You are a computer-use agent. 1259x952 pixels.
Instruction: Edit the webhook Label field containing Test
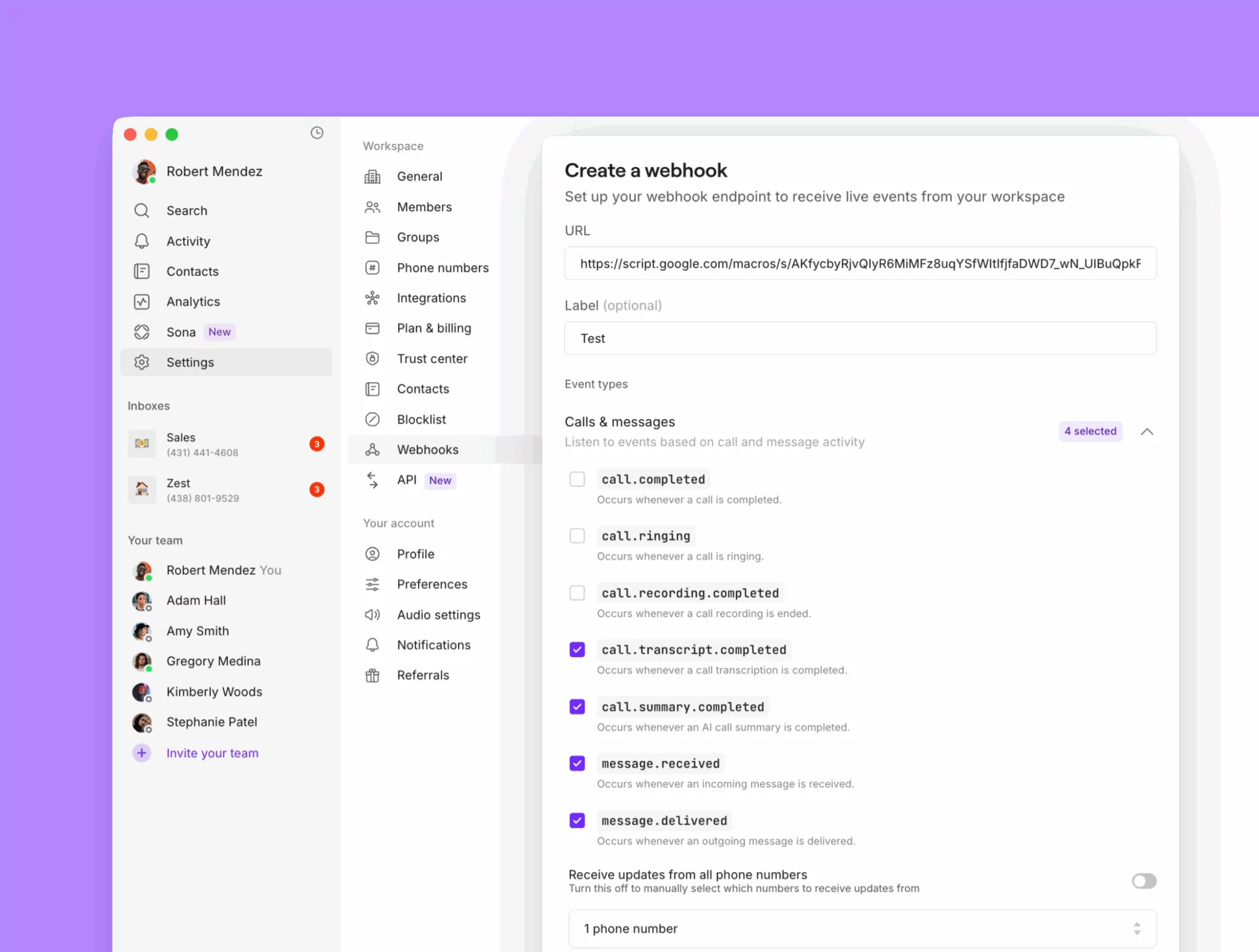click(x=860, y=338)
